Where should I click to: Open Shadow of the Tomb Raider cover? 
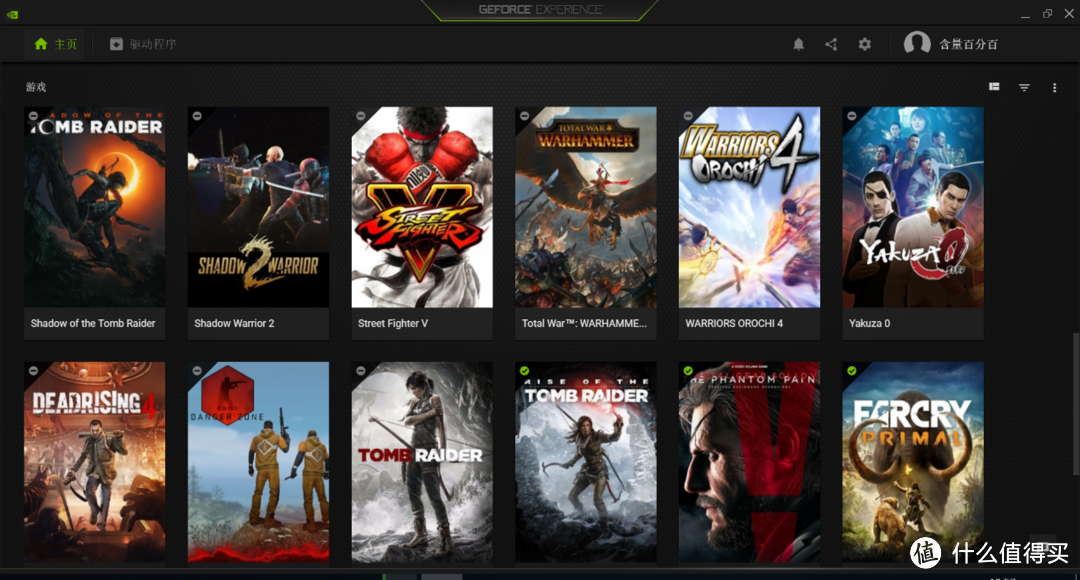[x=95, y=207]
